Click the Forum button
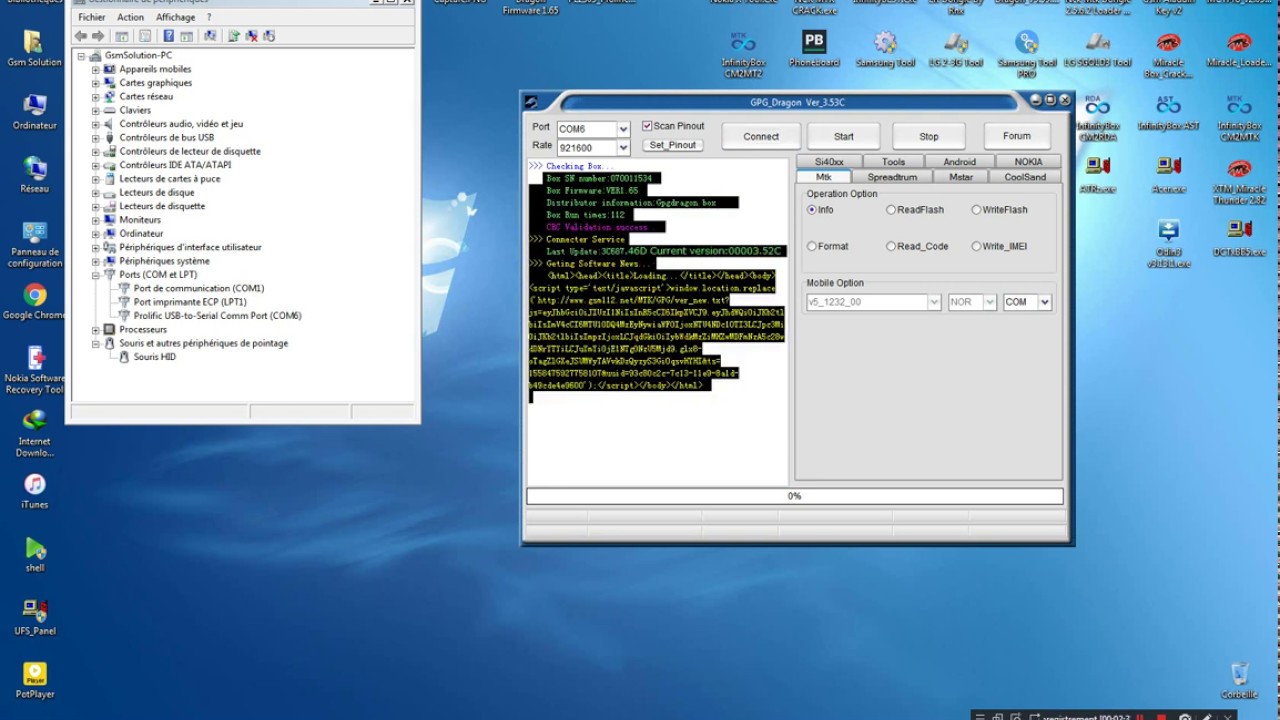Screen dimensions: 1280x720 [1016, 136]
